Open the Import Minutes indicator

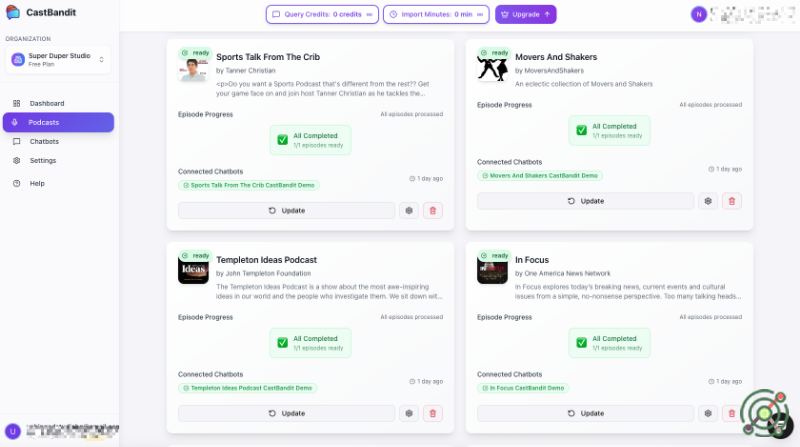(437, 14)
